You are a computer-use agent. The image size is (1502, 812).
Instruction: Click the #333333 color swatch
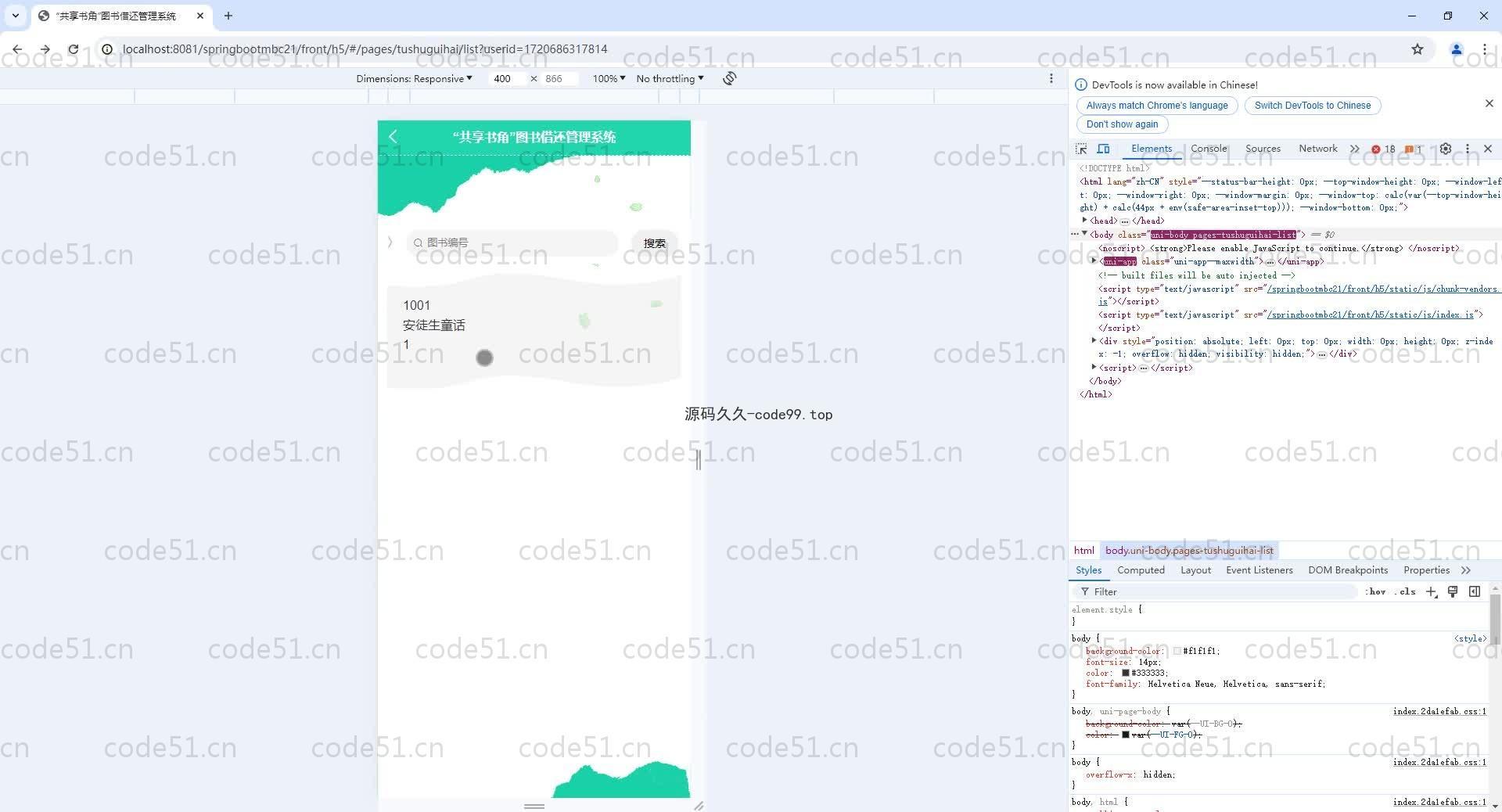1126,673
